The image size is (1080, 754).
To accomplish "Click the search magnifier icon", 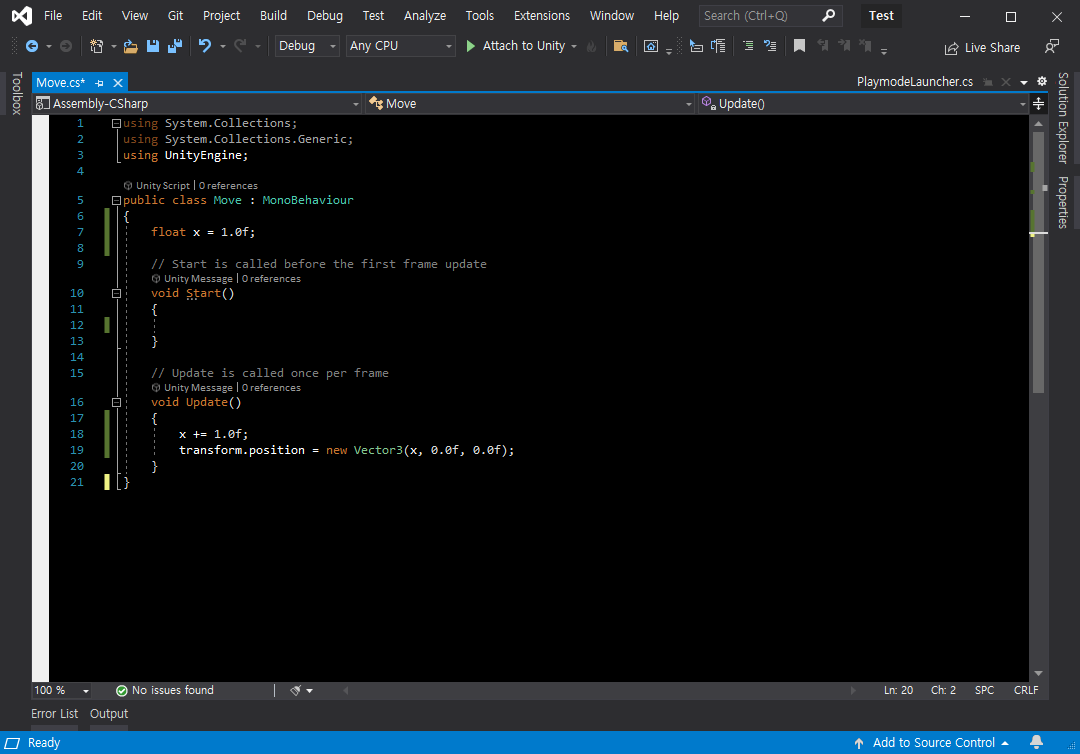I will pyautogui.click(x=829, y=15).
